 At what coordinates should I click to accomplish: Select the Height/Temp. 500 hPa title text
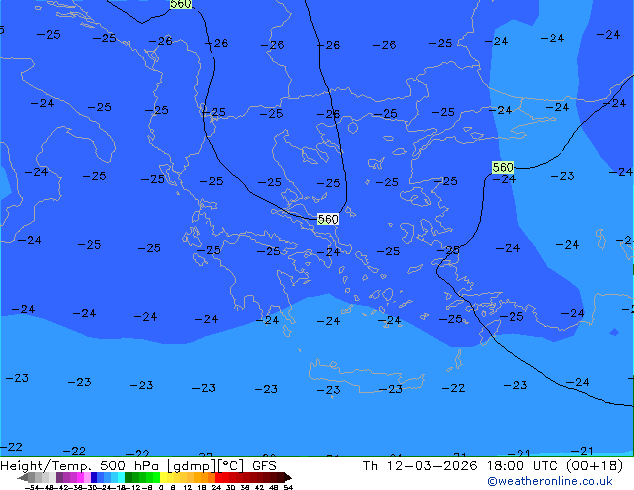(x=80, y=466)
